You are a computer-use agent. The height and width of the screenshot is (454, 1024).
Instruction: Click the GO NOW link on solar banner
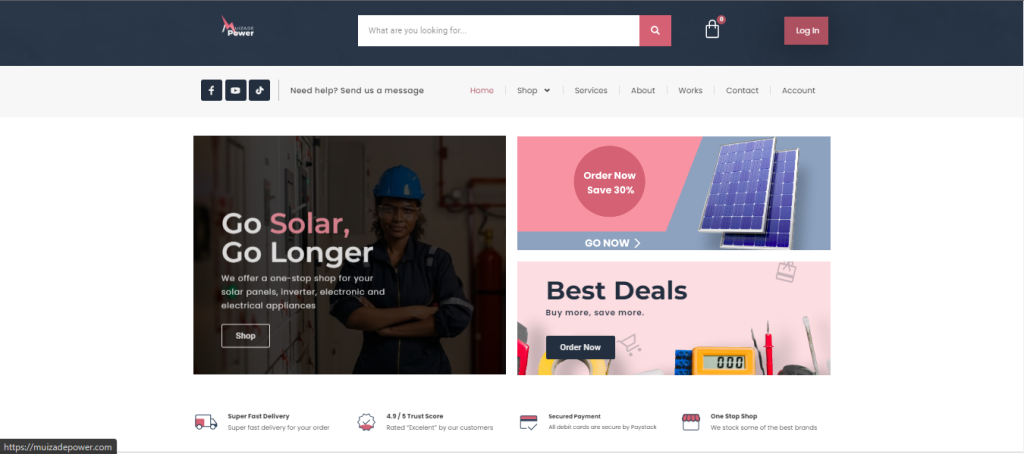613,243
